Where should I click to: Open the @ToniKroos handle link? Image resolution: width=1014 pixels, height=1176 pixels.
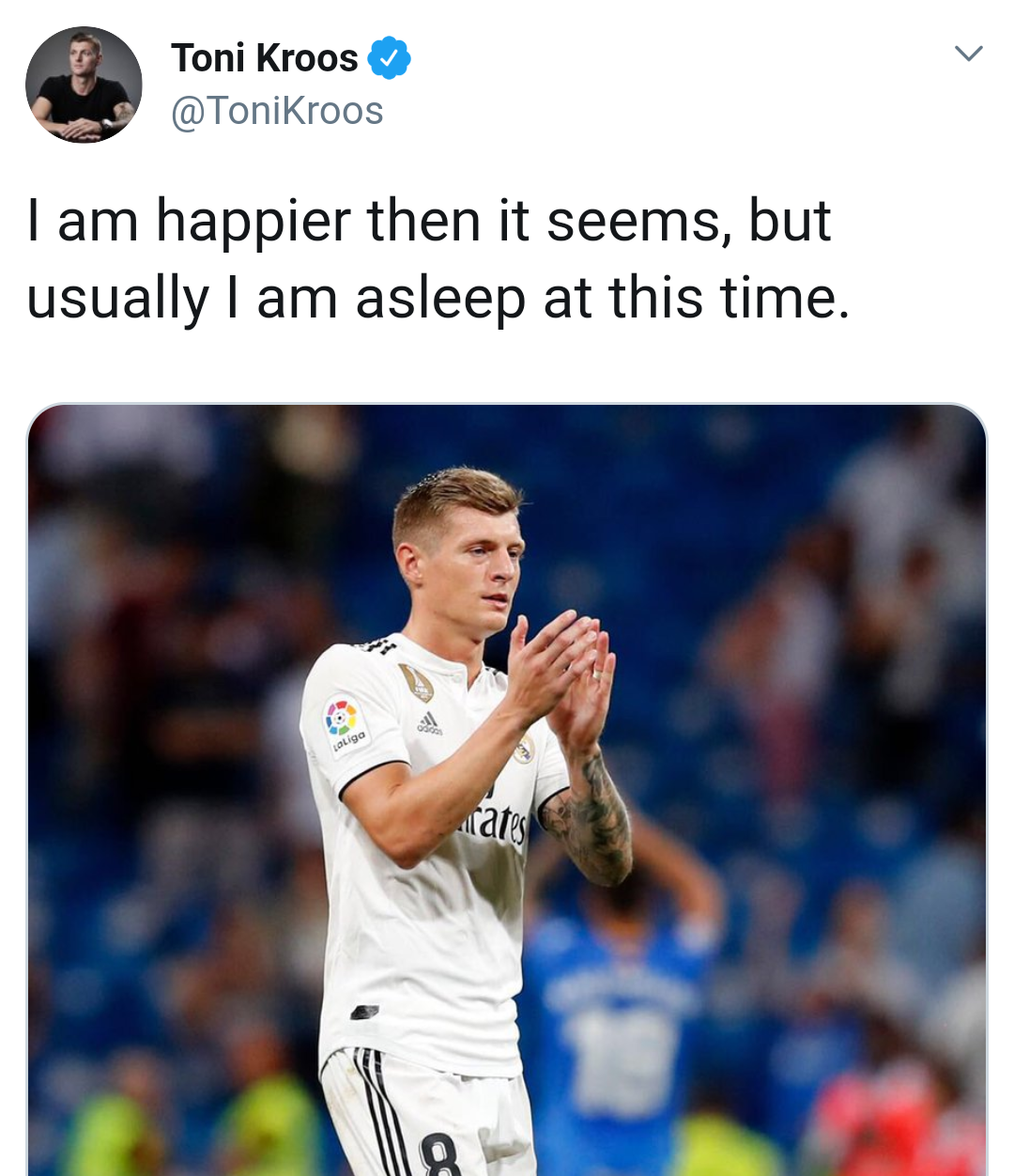click(x=277, y=111)
